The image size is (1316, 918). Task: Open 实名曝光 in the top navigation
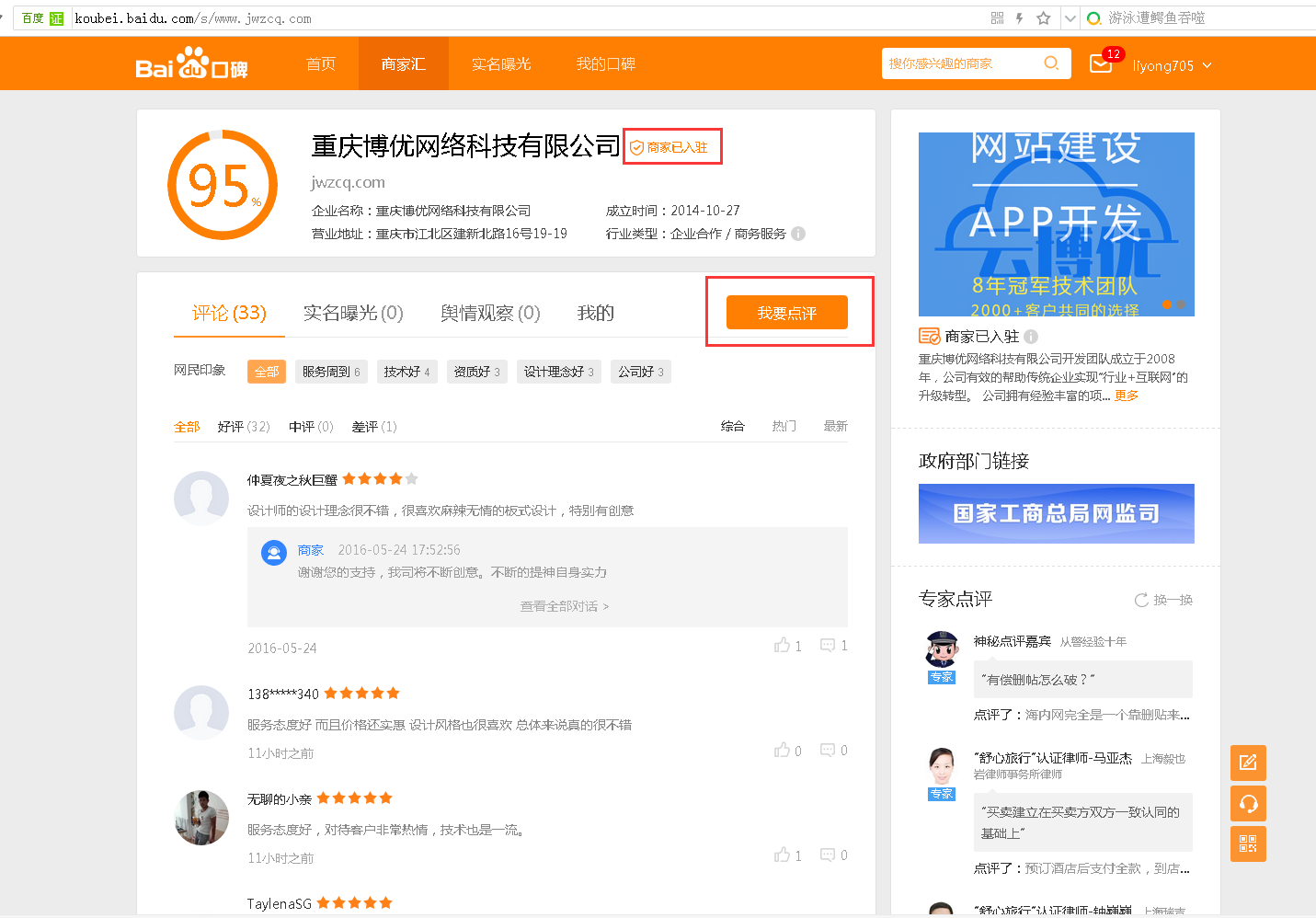(x=501, y=63)
